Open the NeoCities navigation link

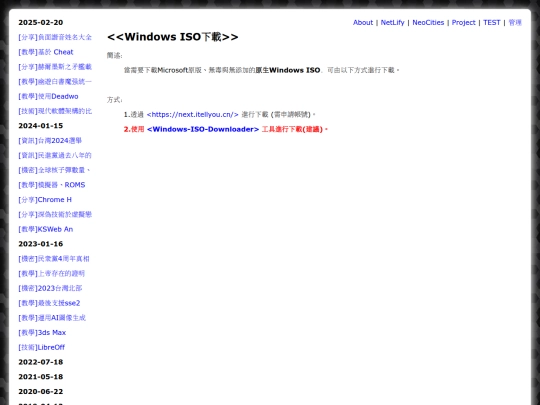pos(428,22)
